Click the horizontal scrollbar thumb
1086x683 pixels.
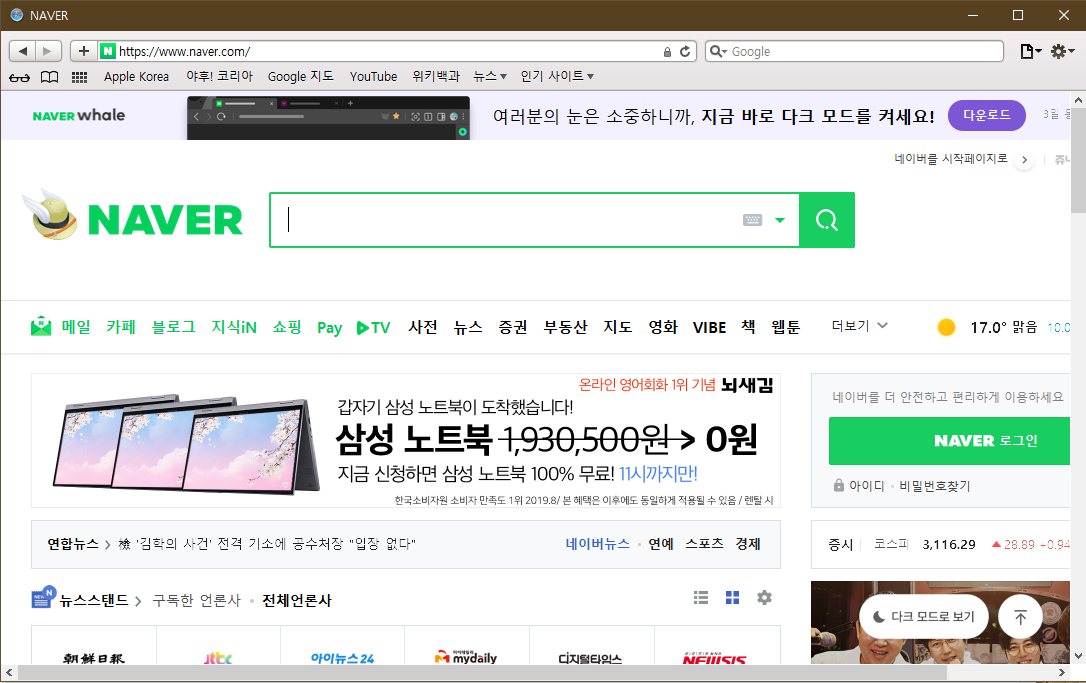click(x=482, y=673)
